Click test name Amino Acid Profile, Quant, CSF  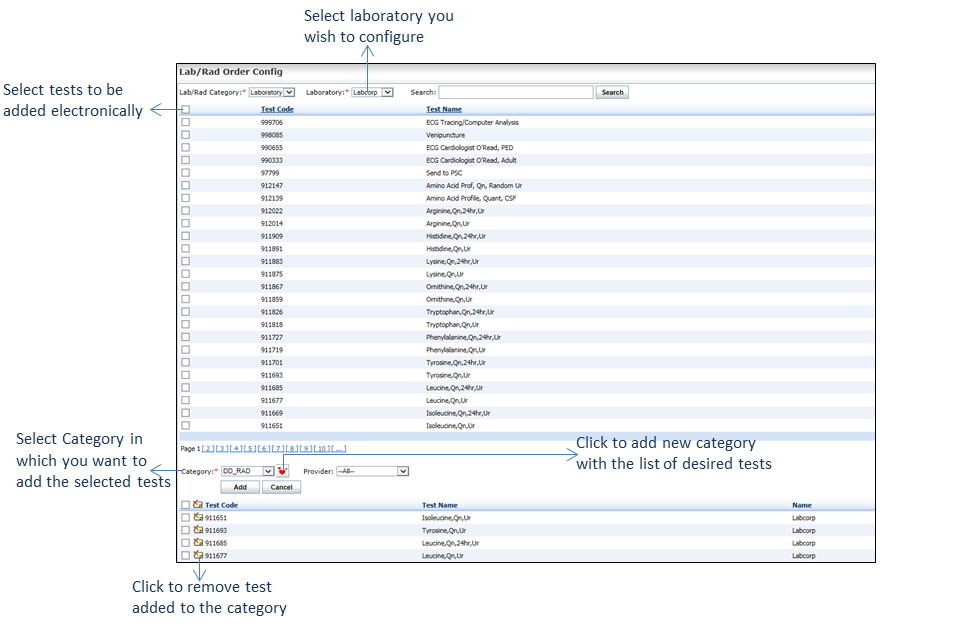[471, 198]
